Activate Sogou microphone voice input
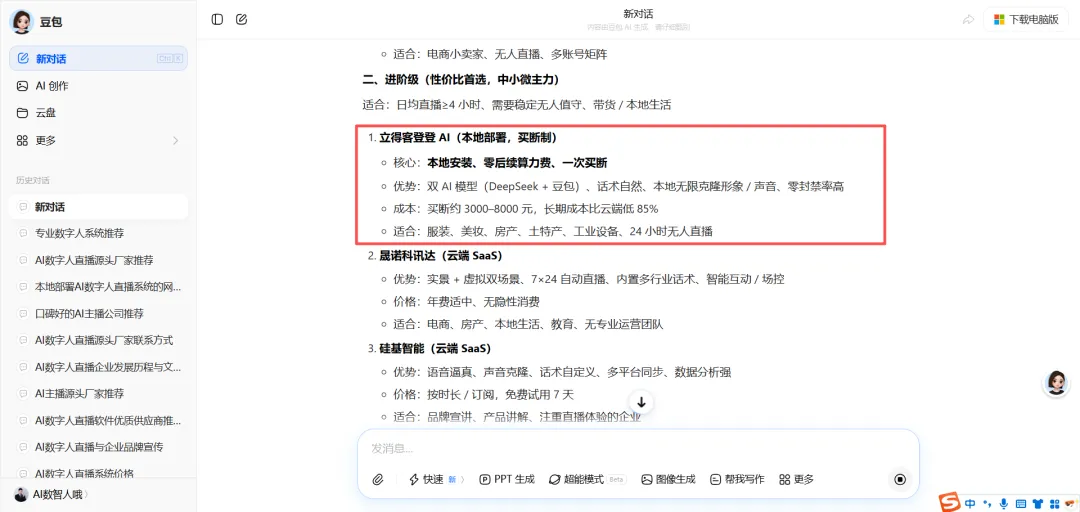The width and height of the screenshot is (1080, 512). point(1004,503)
